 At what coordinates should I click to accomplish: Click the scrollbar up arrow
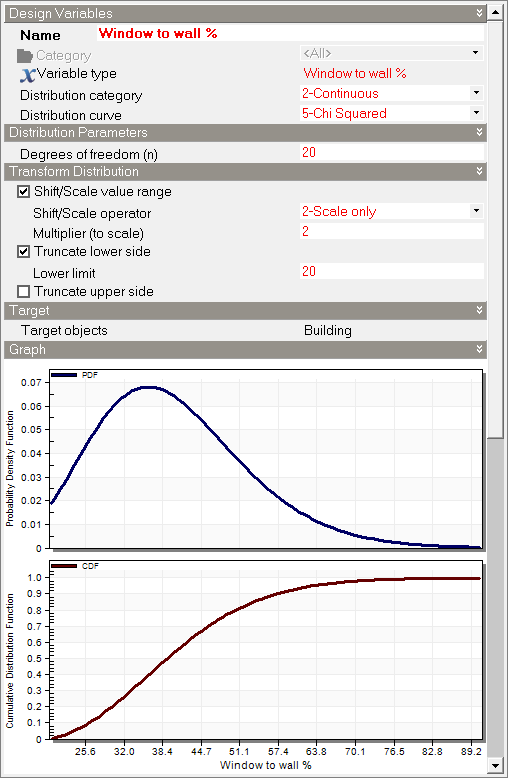(495, 12)
